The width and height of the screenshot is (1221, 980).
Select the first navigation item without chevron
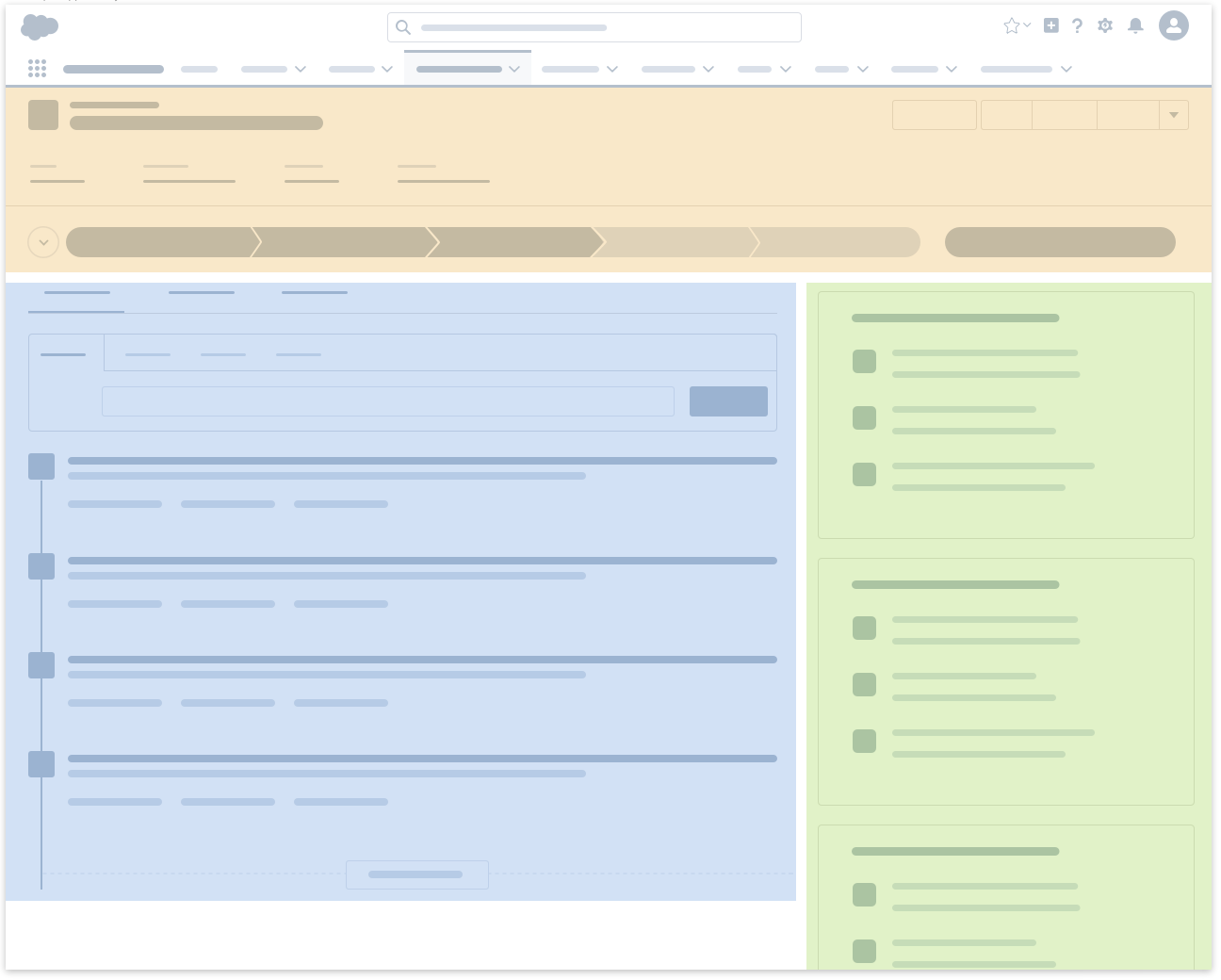coord(199,69)
